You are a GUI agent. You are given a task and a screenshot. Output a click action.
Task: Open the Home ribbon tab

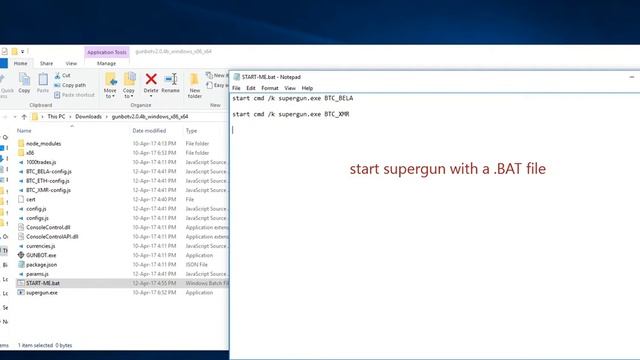[20, 63]
